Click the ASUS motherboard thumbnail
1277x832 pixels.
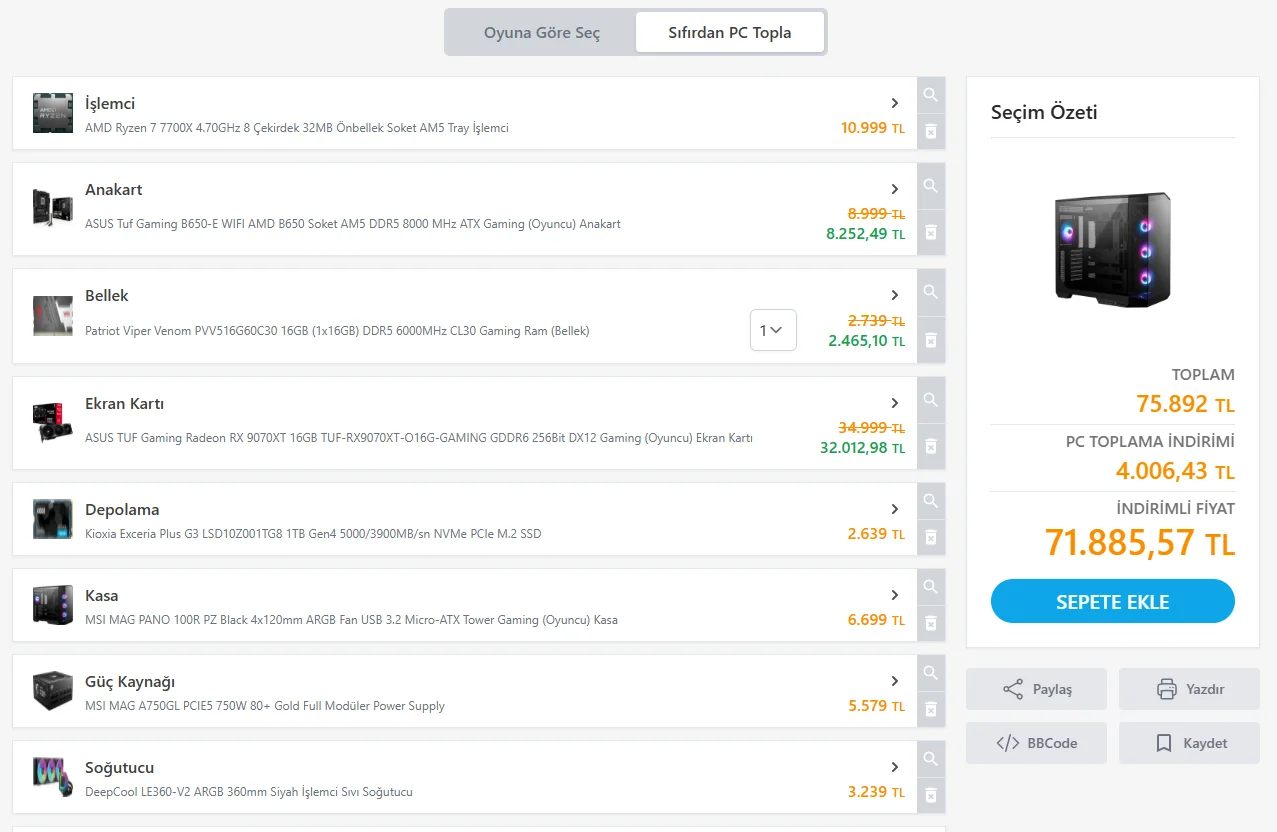[x=53, y=208]
